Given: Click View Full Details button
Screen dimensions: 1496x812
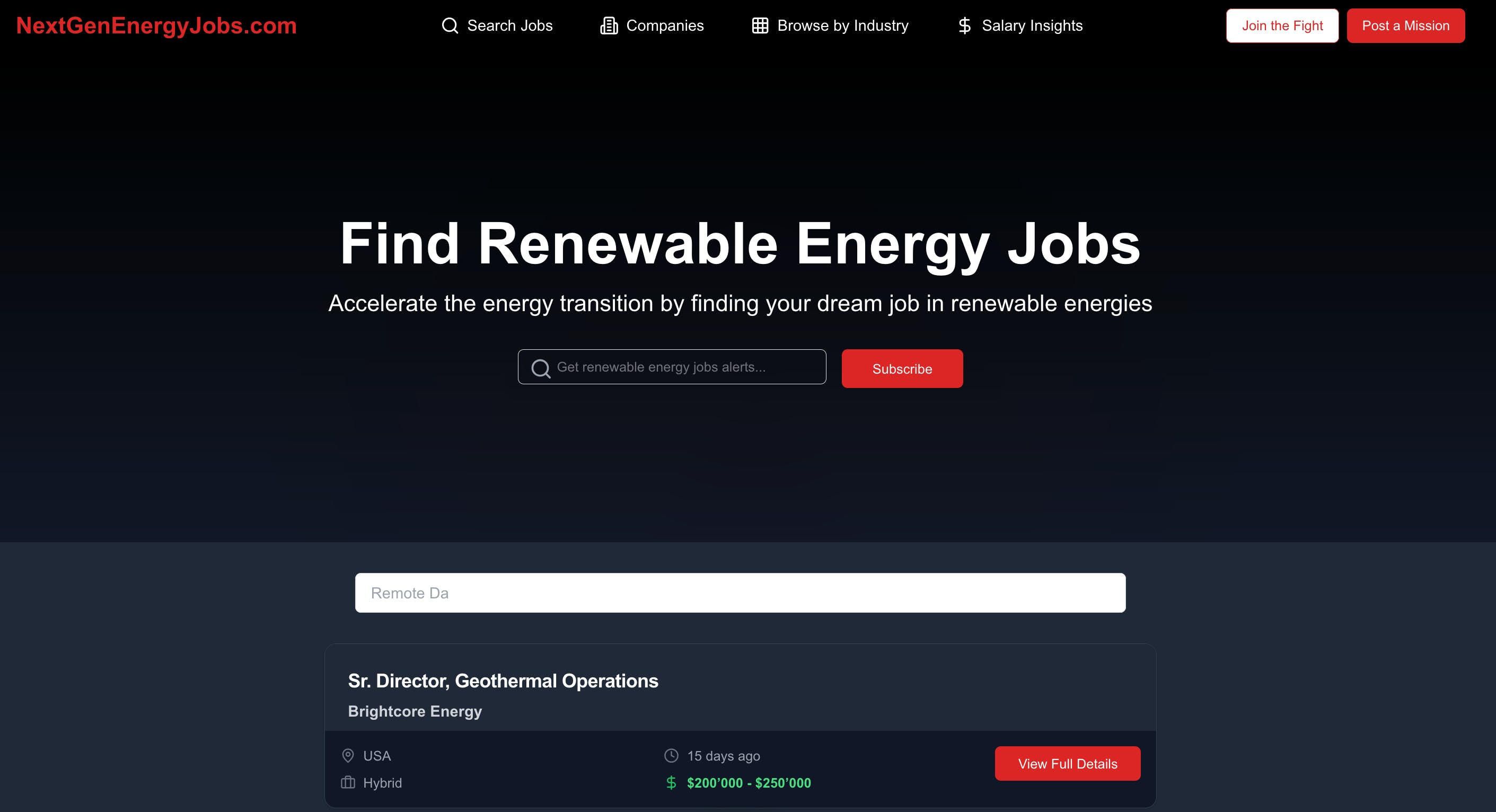Looking at the screenshot, I should point(1068,763).
